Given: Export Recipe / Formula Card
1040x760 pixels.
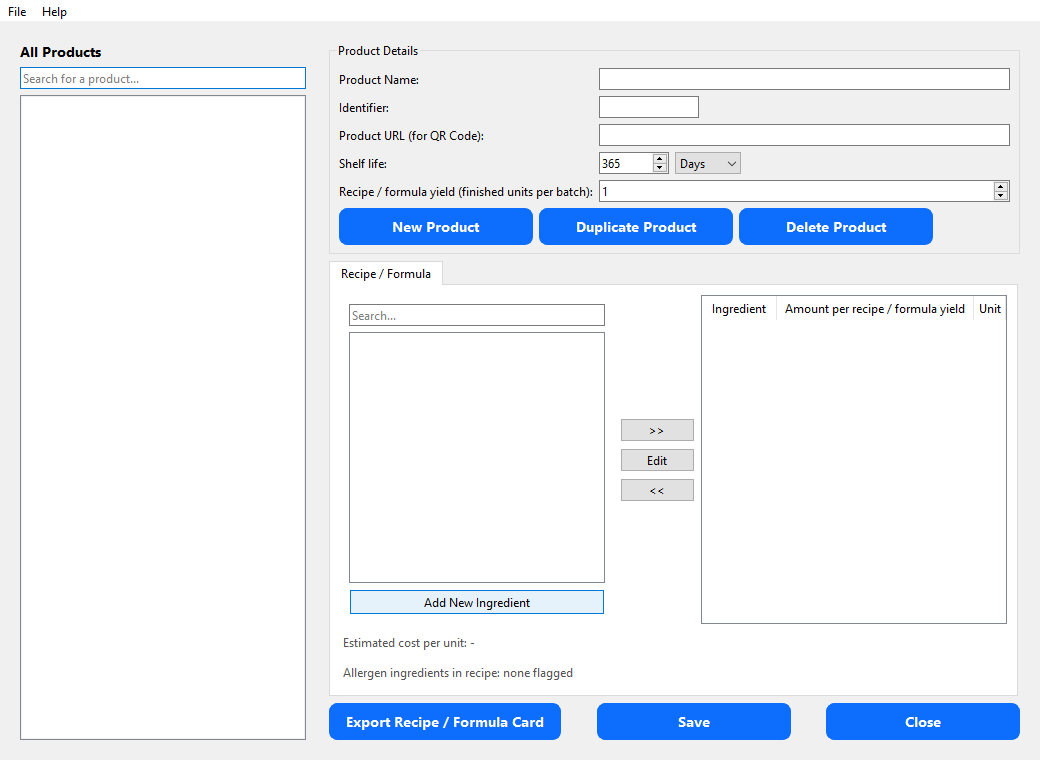Looking at the screenshot, I should pos(445,722).
